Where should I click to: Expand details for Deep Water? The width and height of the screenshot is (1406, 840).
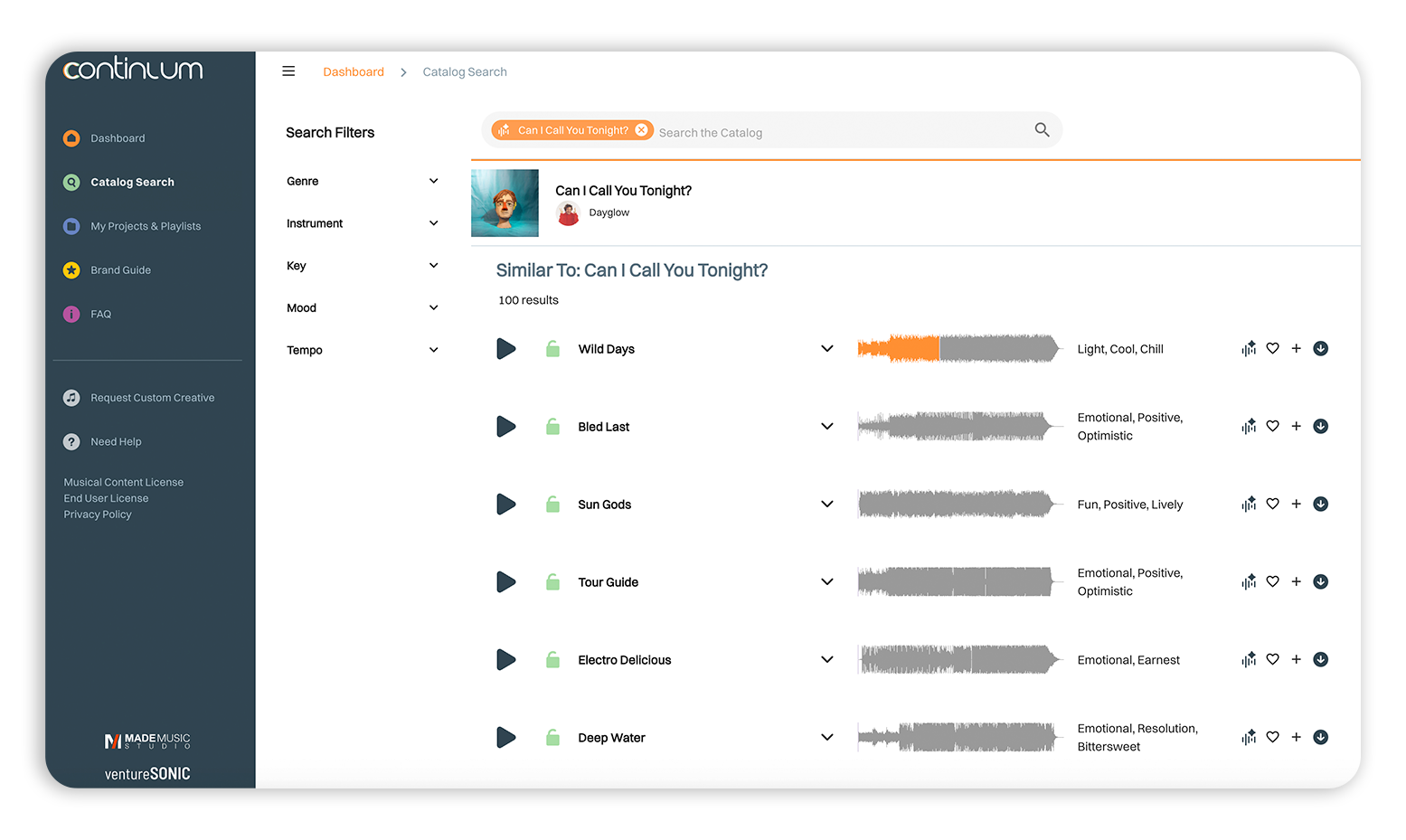[x=826, y=738]
